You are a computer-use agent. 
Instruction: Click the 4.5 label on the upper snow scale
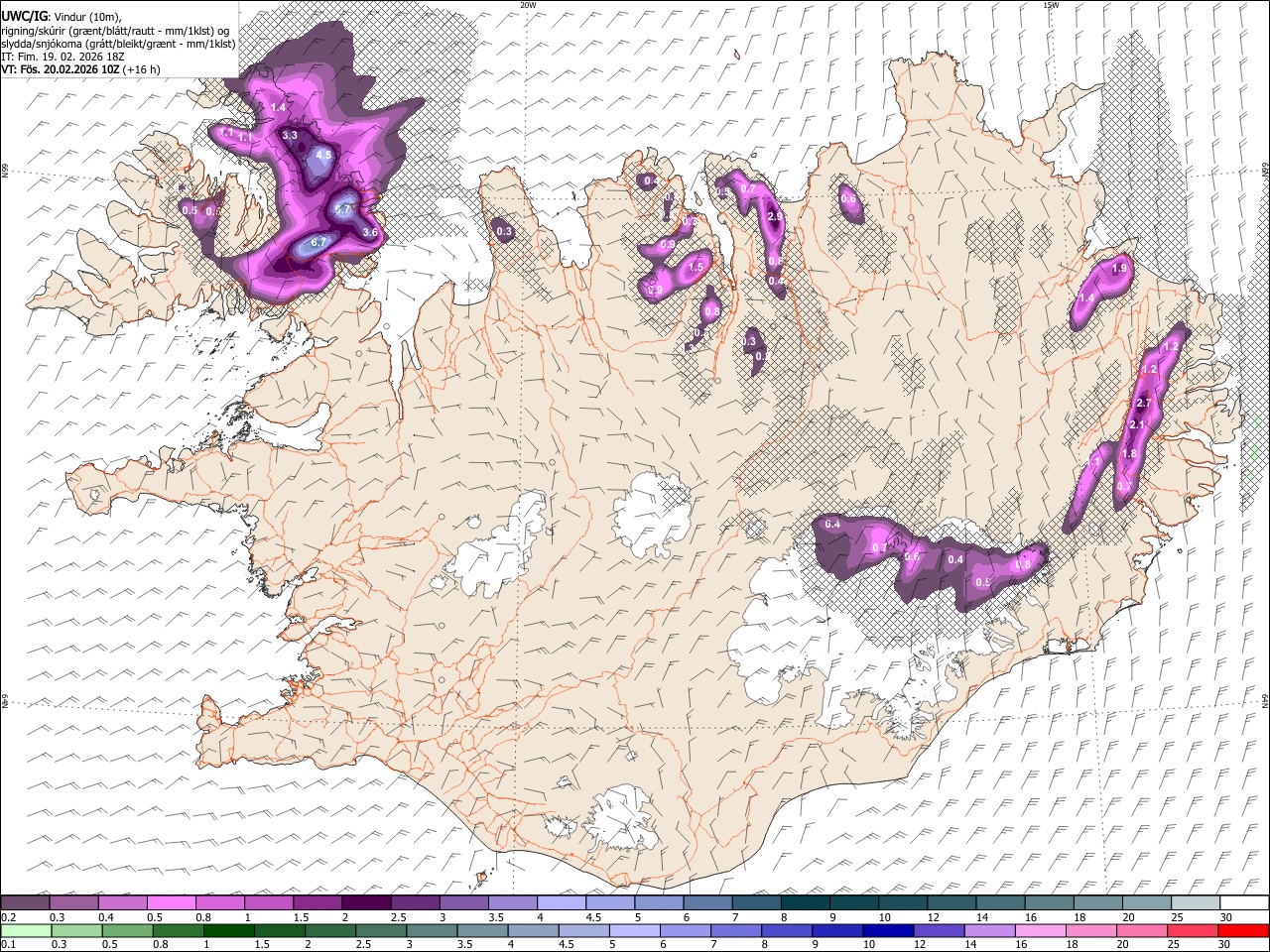[593, 917]
